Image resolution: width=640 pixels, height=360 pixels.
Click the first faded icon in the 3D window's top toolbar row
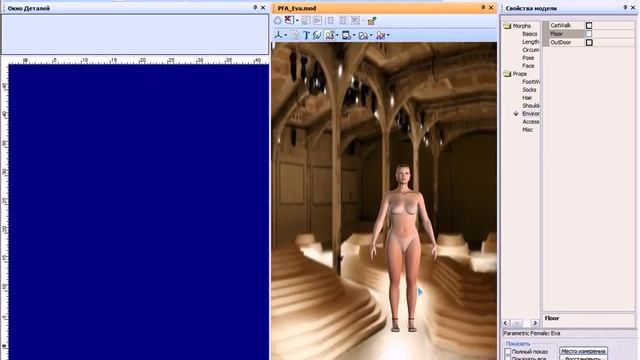point(278,20)
